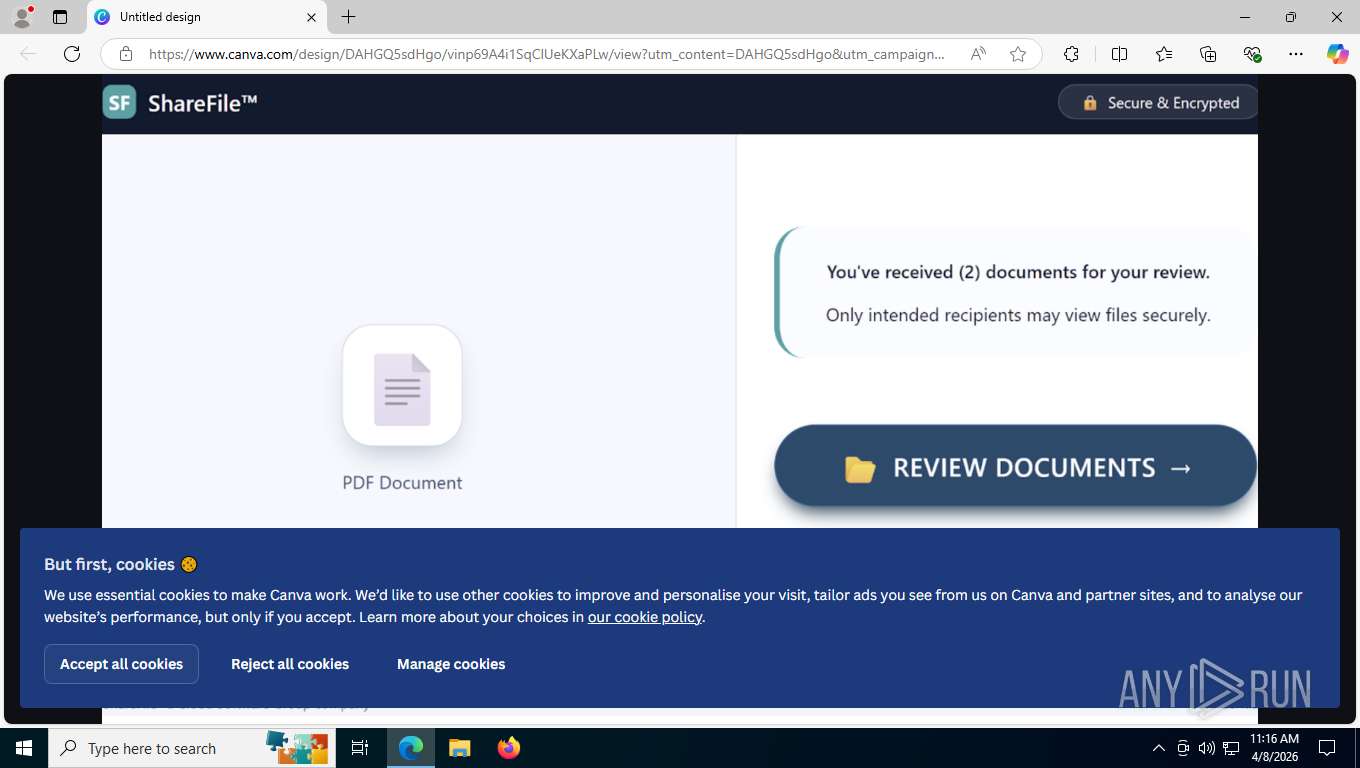Show hidden system tray icons
Image resolution: width=1360 pixels, height=768 pixels.
1159,748
